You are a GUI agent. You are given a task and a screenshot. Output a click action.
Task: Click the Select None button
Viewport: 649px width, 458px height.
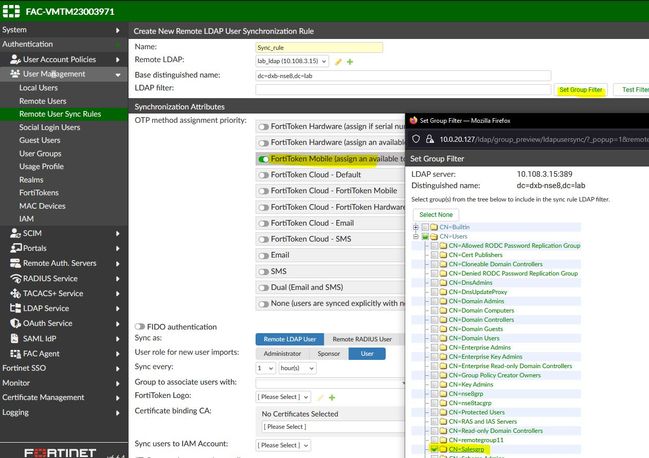coord(436,215)
